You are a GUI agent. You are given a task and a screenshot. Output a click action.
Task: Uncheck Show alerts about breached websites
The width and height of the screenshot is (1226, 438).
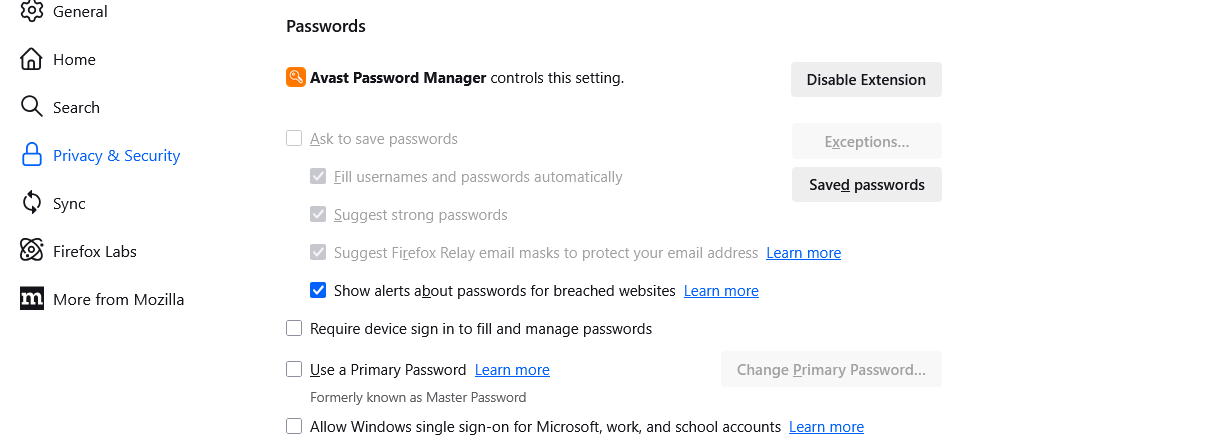click(318, 291)
